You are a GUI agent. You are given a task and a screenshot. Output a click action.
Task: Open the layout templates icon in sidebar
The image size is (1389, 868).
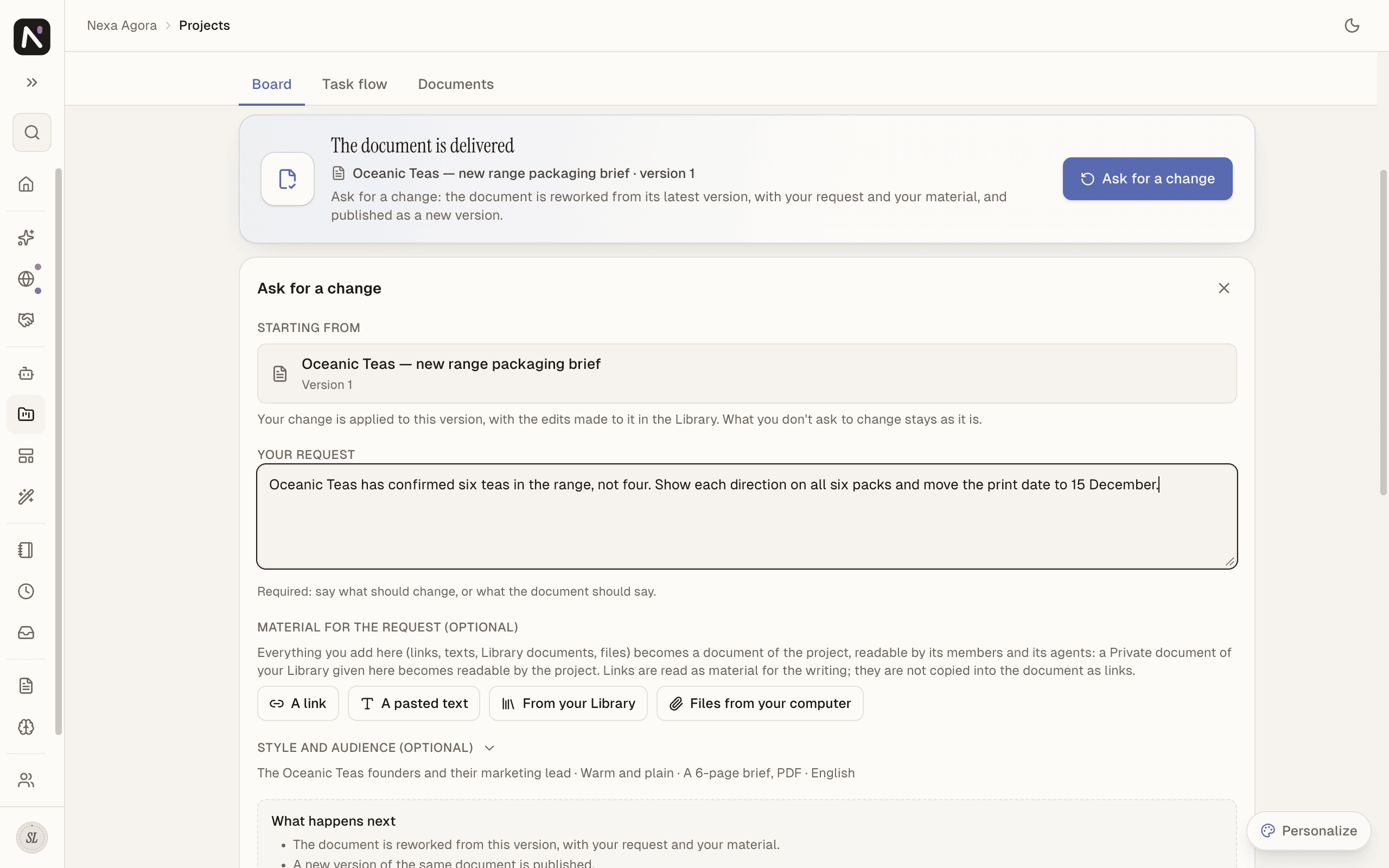(x=26, y=456)
